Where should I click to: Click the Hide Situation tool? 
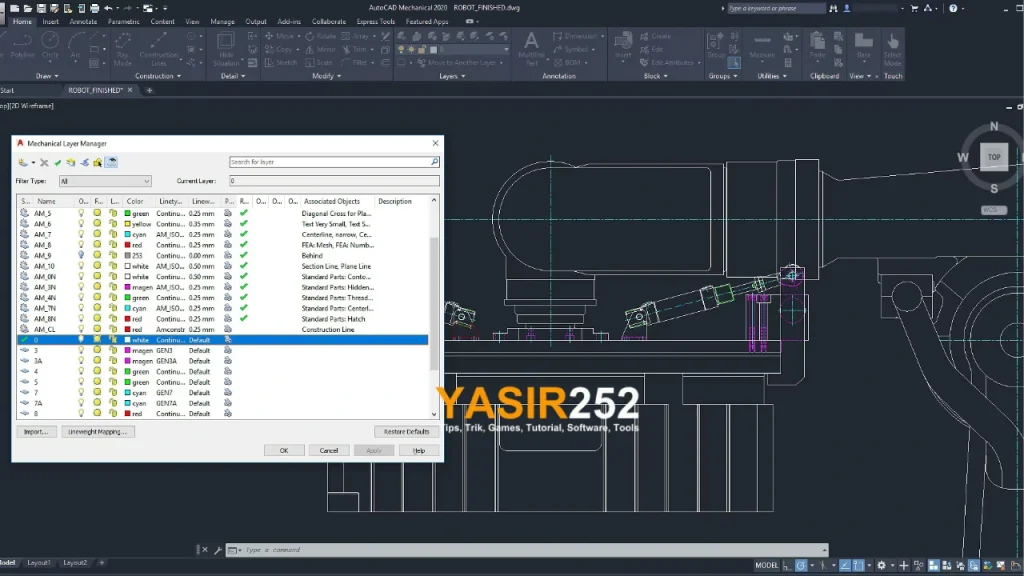click(x=226, y=49)
